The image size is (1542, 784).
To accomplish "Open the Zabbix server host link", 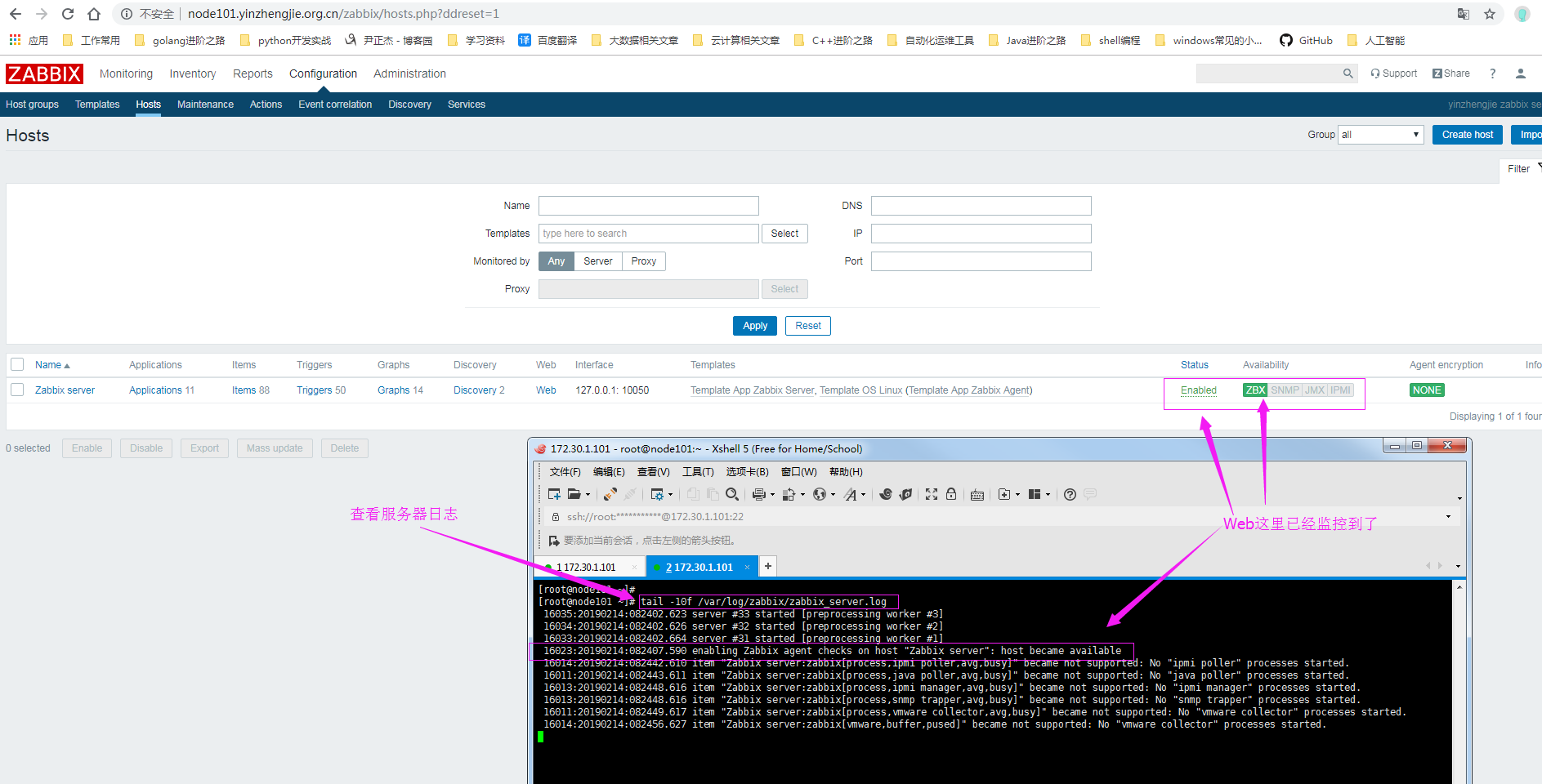I will click(65, 390).
